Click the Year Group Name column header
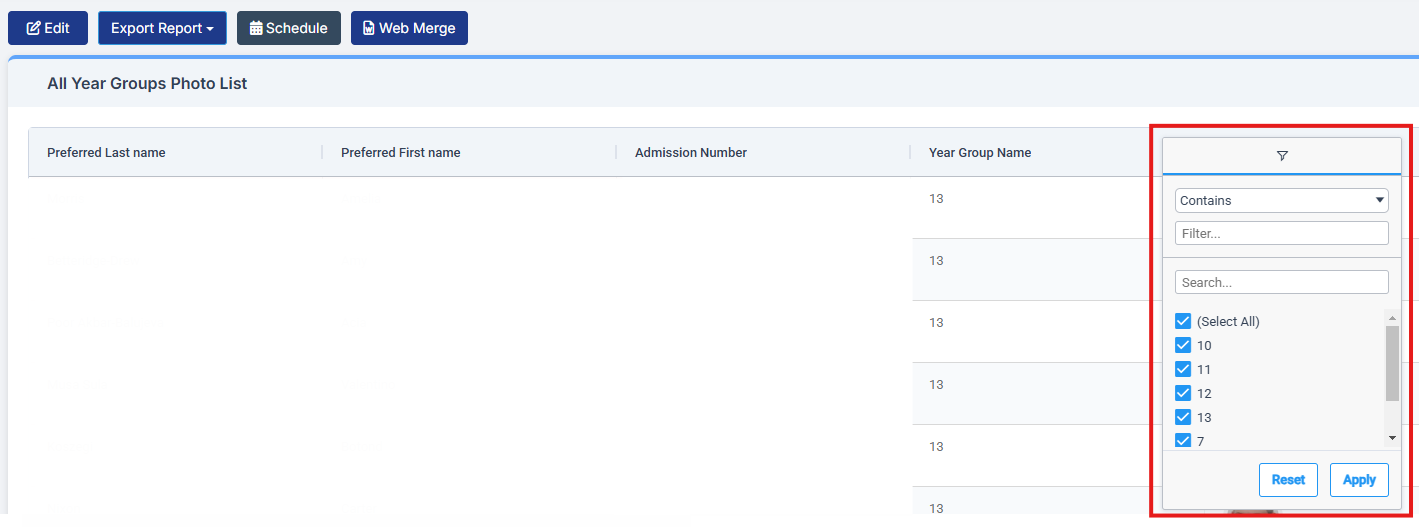1419x528 pixels. 979,153
